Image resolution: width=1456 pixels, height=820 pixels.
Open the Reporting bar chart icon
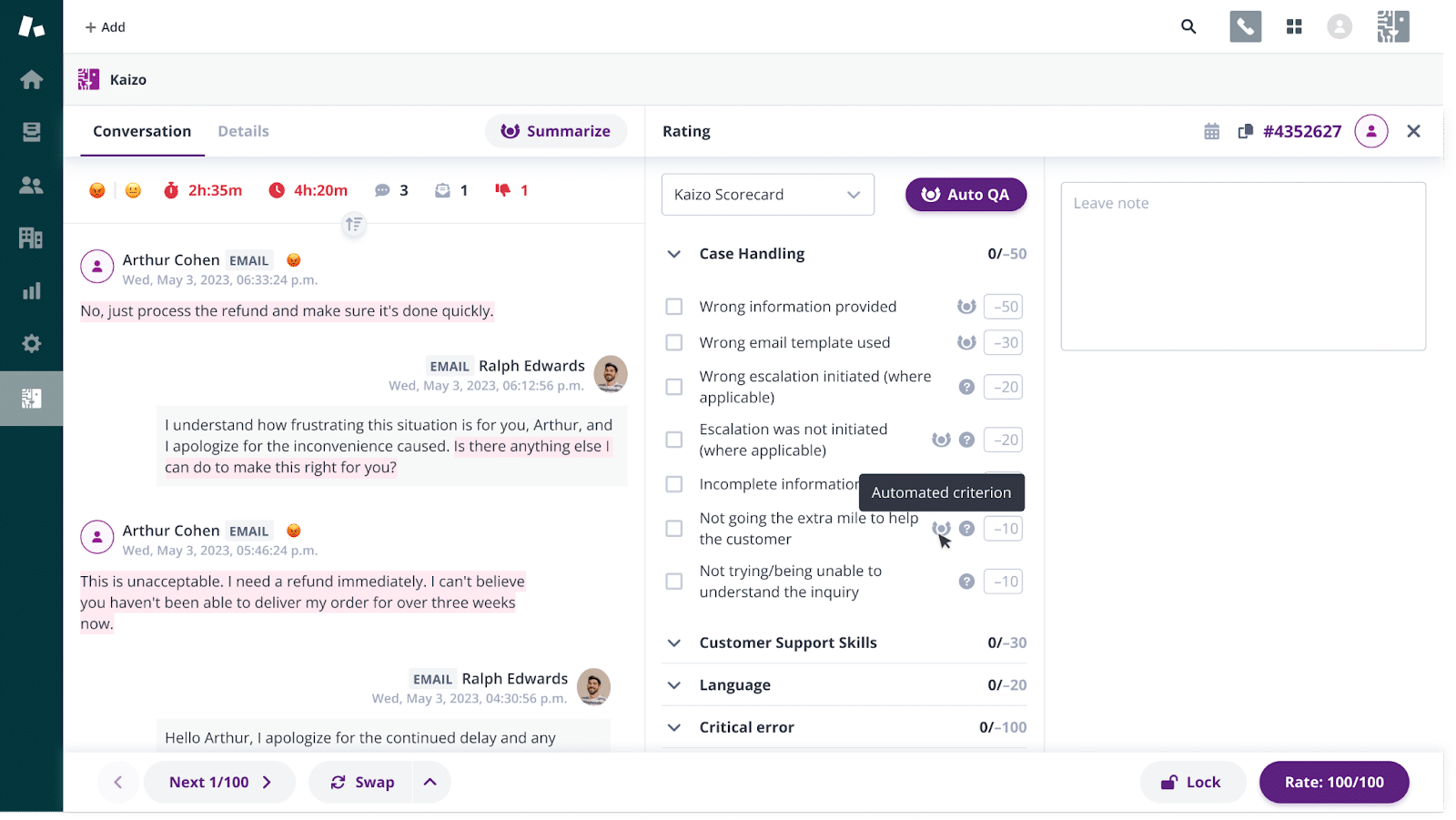click(x=31, y=290)
